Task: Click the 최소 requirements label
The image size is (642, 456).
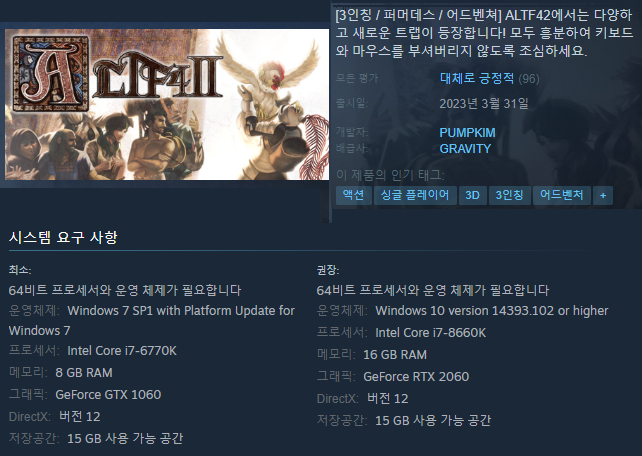Action: (x=20, y=270)
